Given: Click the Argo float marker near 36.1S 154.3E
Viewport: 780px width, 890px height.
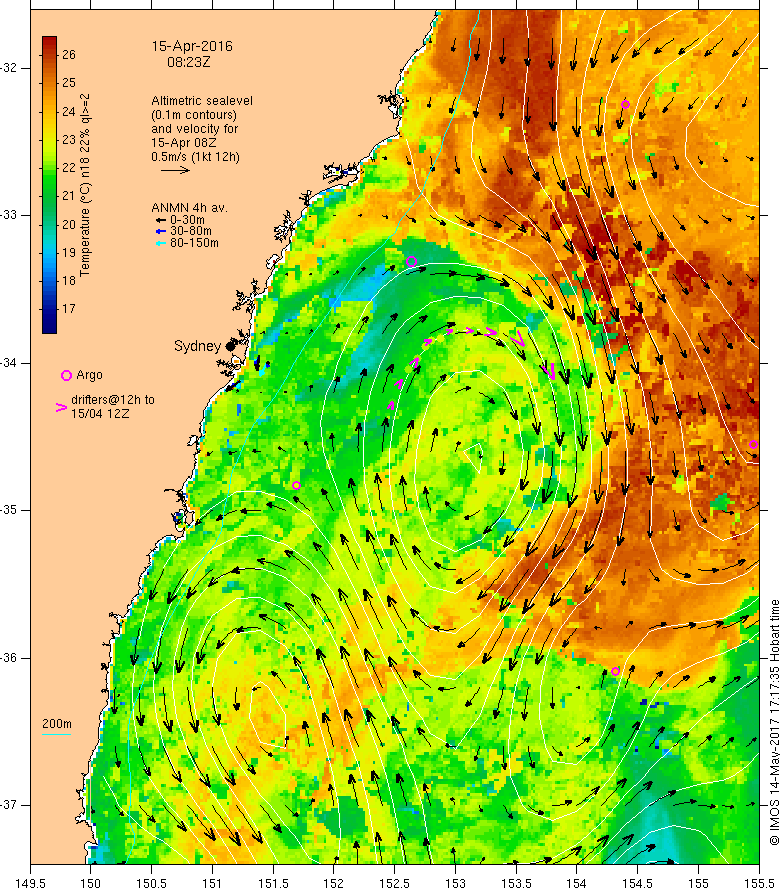Looking at the screenshot, I should coord(615,671).
